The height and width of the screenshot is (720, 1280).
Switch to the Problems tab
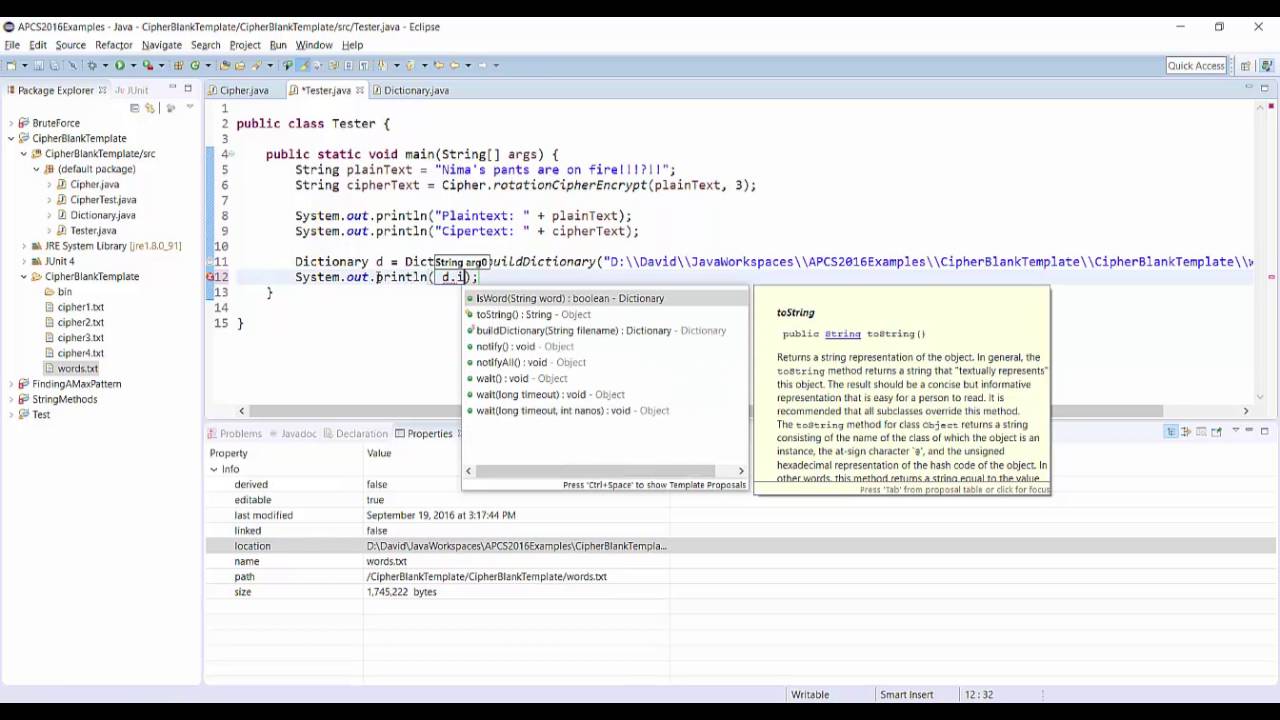tap(234, 433)
